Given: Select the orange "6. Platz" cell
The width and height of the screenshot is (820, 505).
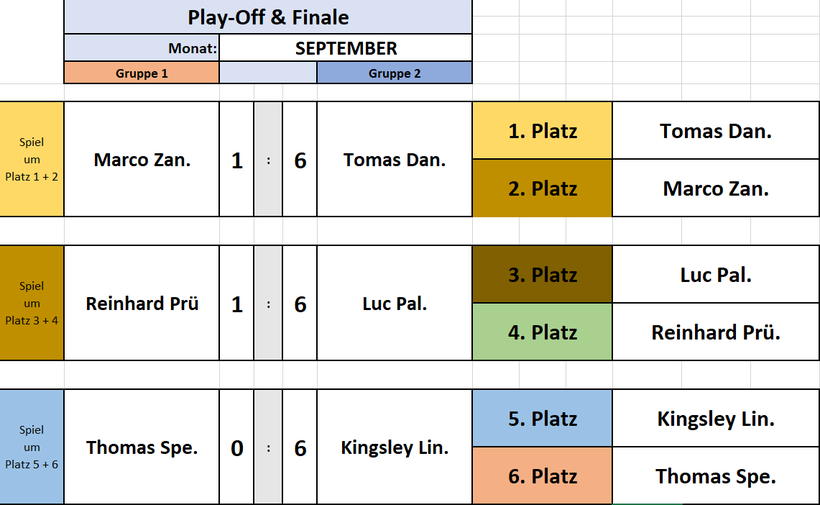Looking at the screenshot, I should coord(542,476).
